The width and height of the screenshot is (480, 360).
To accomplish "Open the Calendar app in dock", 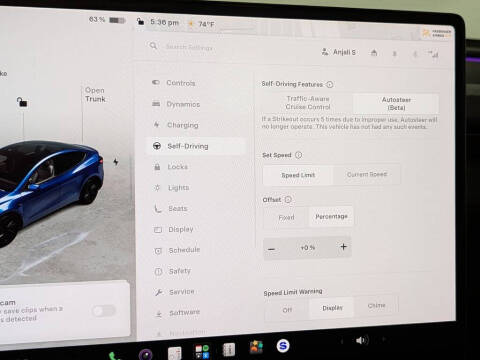I will pos(174,353).
